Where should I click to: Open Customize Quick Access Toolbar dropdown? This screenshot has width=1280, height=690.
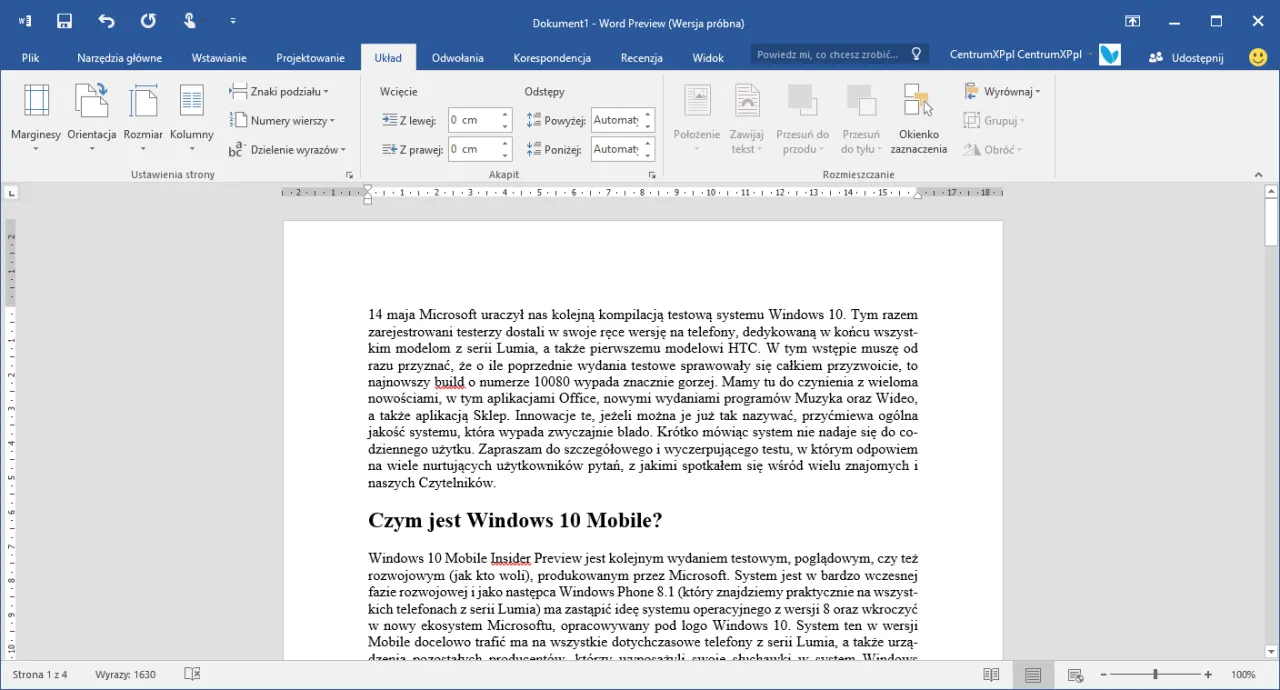[233, 21]
